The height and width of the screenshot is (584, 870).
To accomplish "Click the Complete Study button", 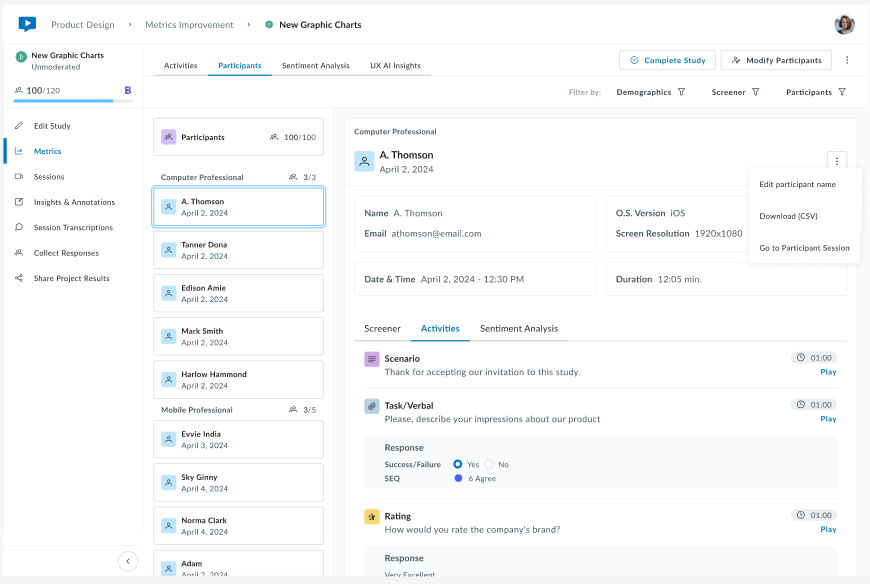I will 667,60.
